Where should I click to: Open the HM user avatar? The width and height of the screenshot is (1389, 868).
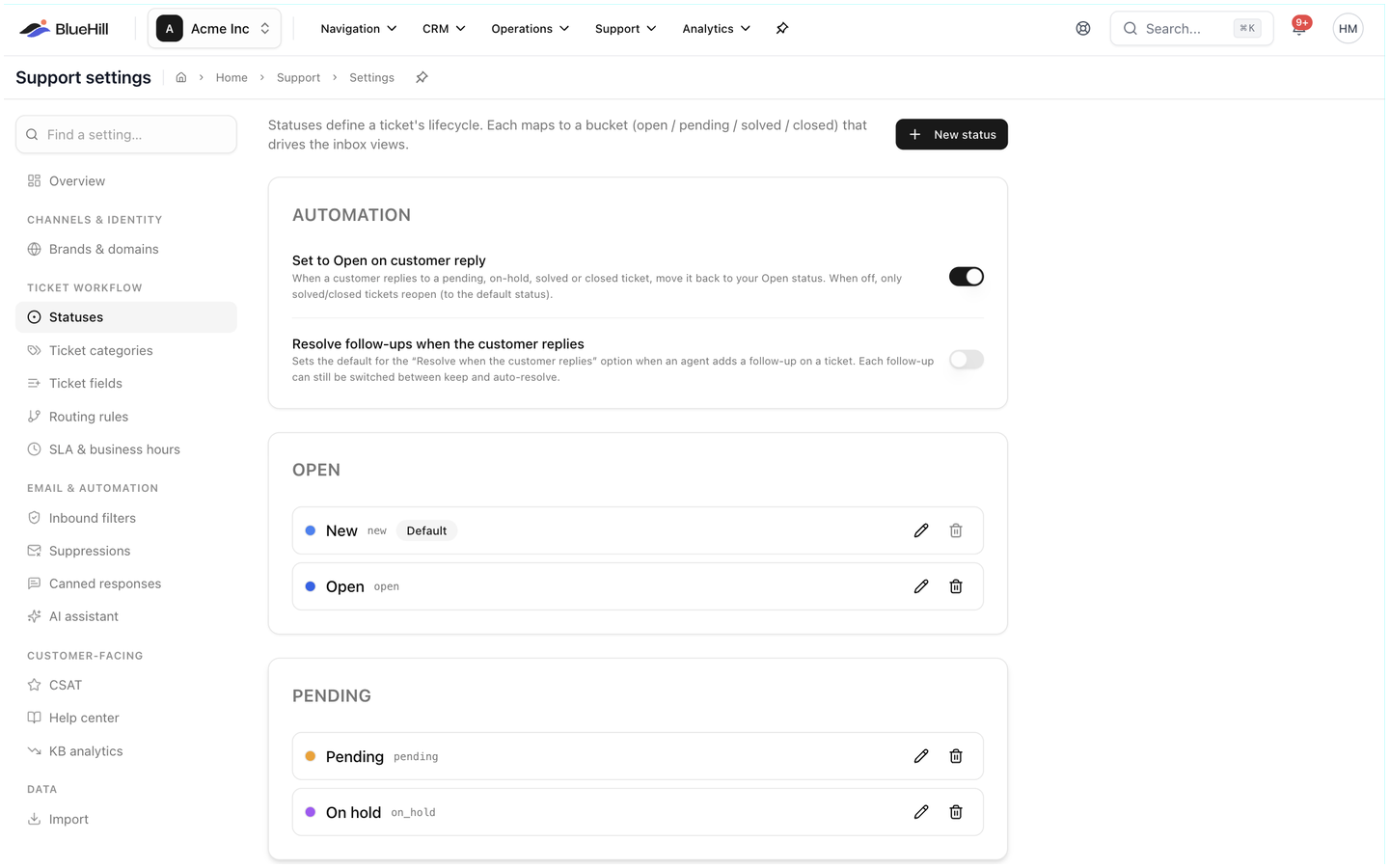click(x=1348, y=28)
